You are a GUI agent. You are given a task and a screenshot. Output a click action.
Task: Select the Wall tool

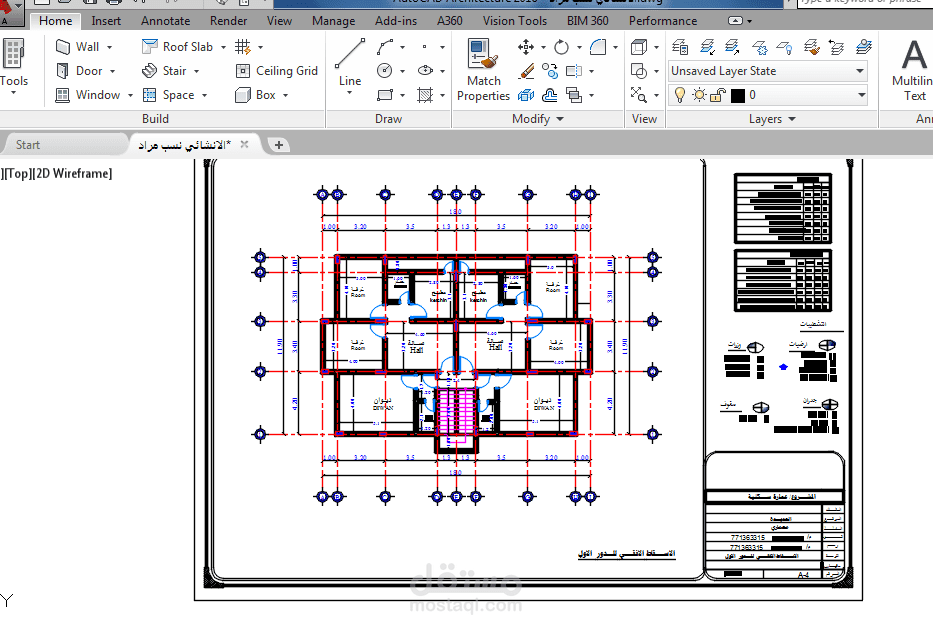[x=77, y=46]
